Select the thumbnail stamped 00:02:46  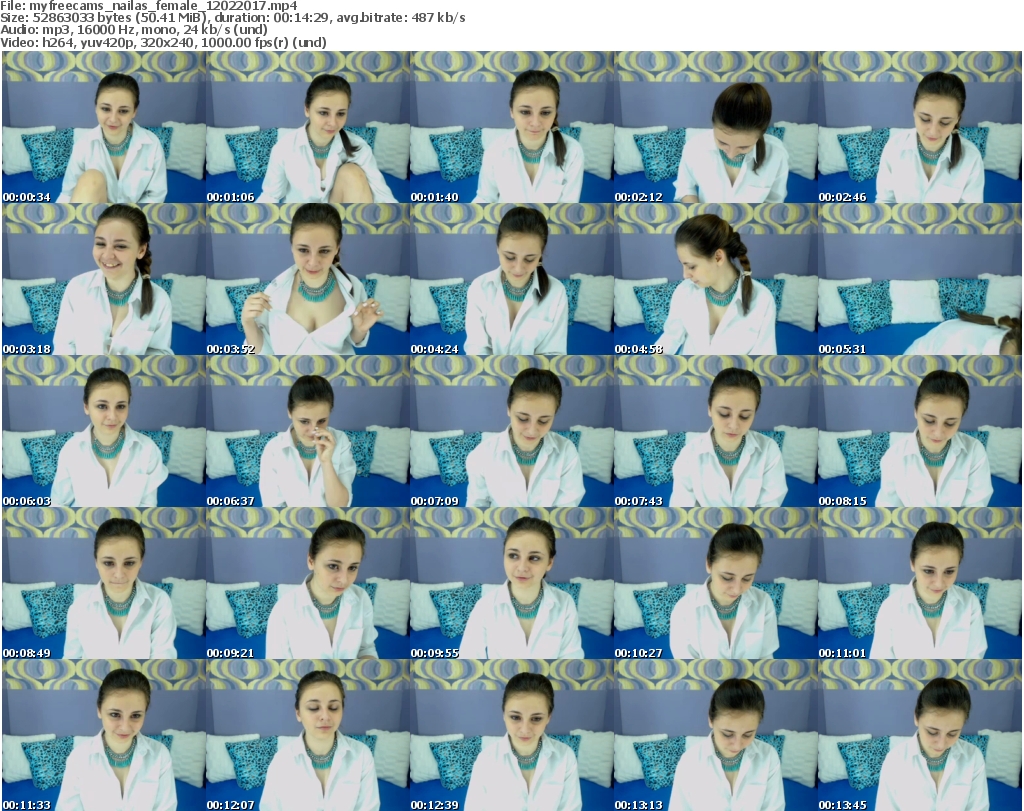point(920,127)
